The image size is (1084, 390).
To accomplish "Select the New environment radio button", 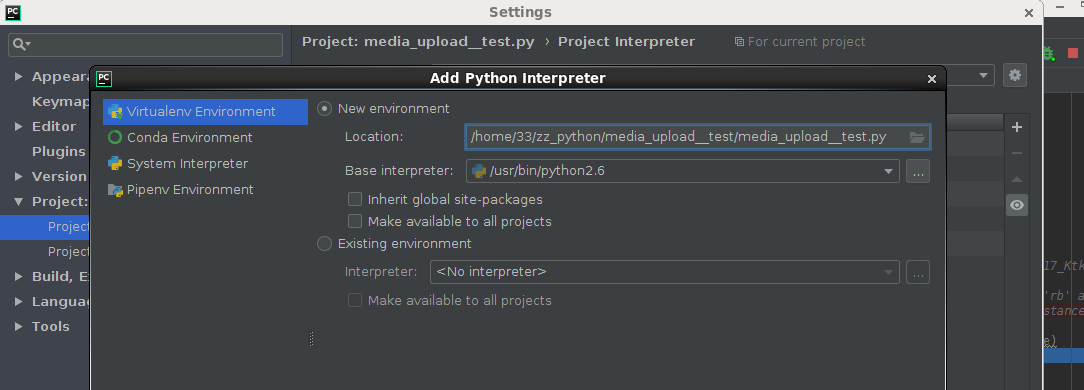I will point(324,109).
